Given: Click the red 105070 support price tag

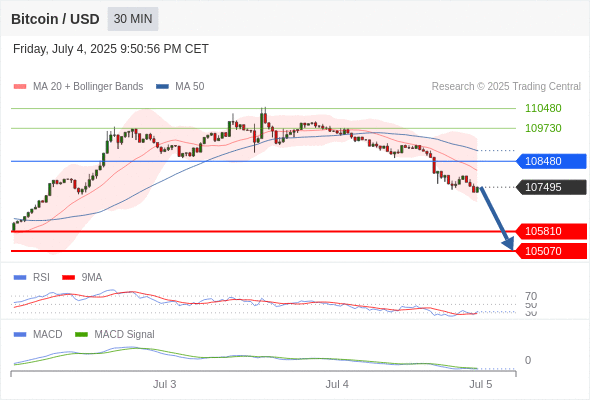Looking at the screenshot, I should point(551,251).
